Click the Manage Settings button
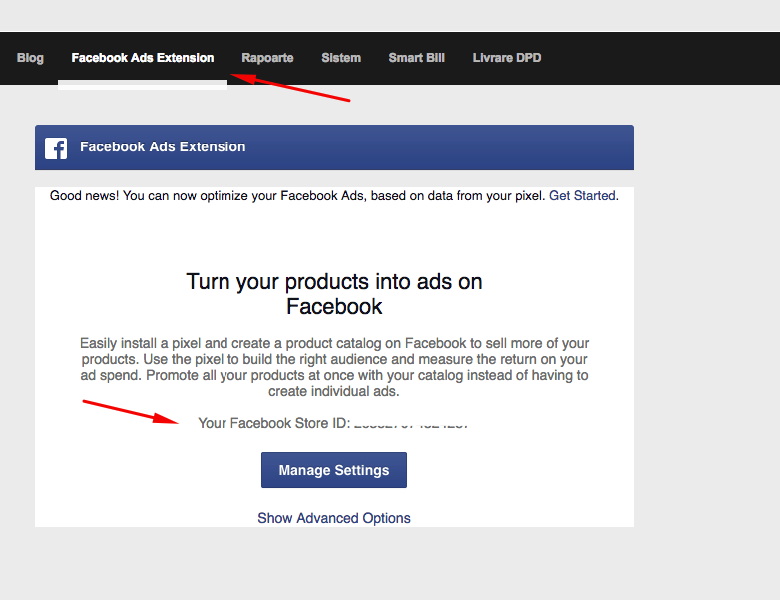Image resolution: width=780 pixels, height=600 pixels. tap(334, 470)
